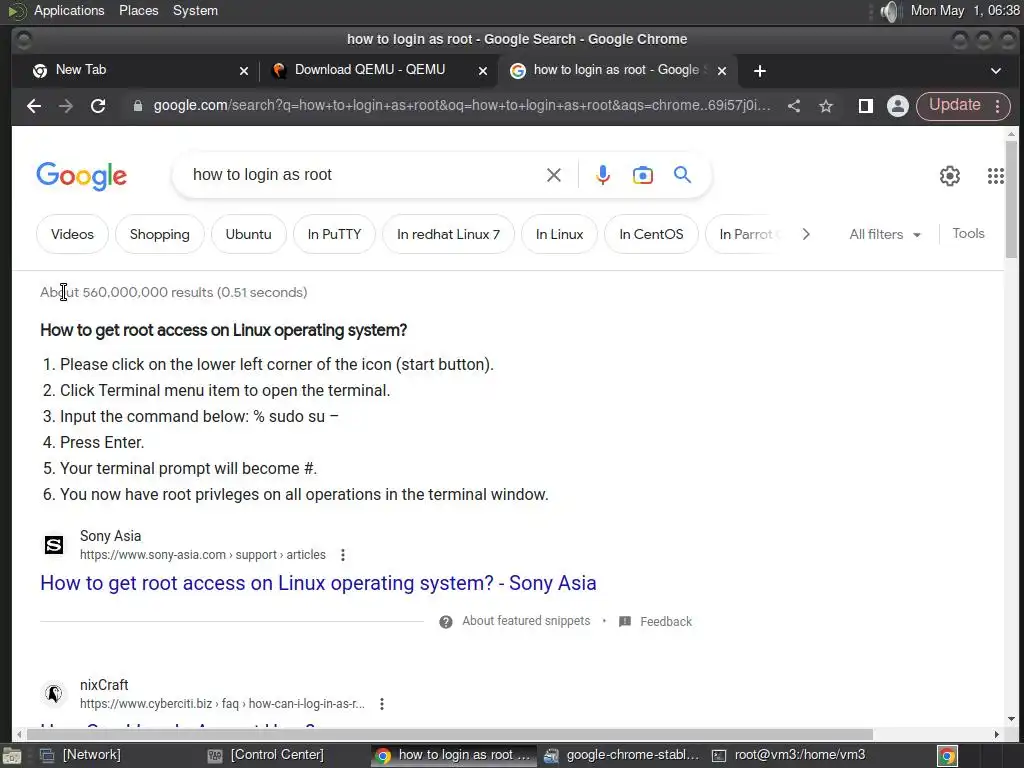This screenshot has height=768, width=1024.
Task: Submit search with magnifier icon
Action: click(682, 174)
